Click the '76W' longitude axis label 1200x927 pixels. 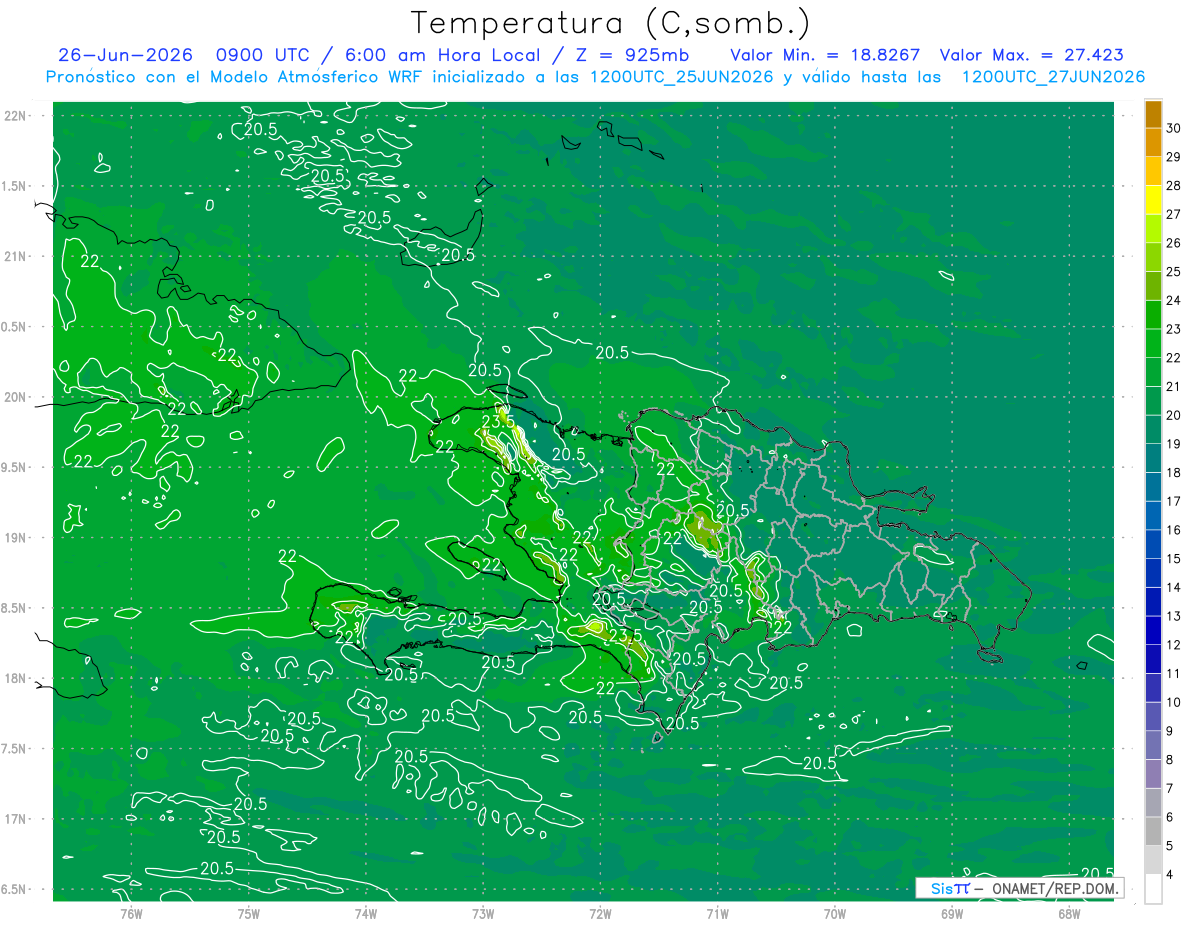[x=132, y=913]
